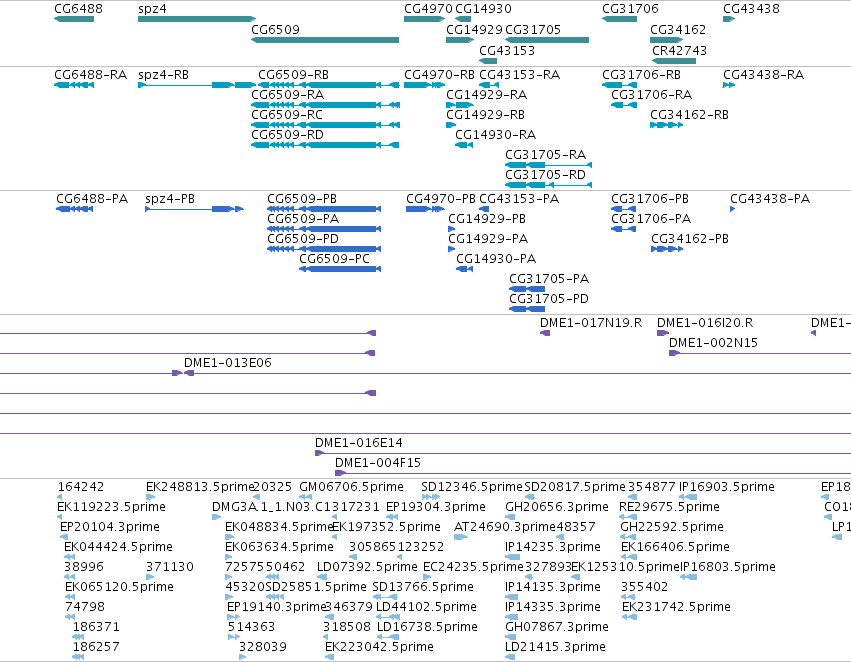Click the CG43153 gene feature
The image size is (851, 662).
pos(488,61)
